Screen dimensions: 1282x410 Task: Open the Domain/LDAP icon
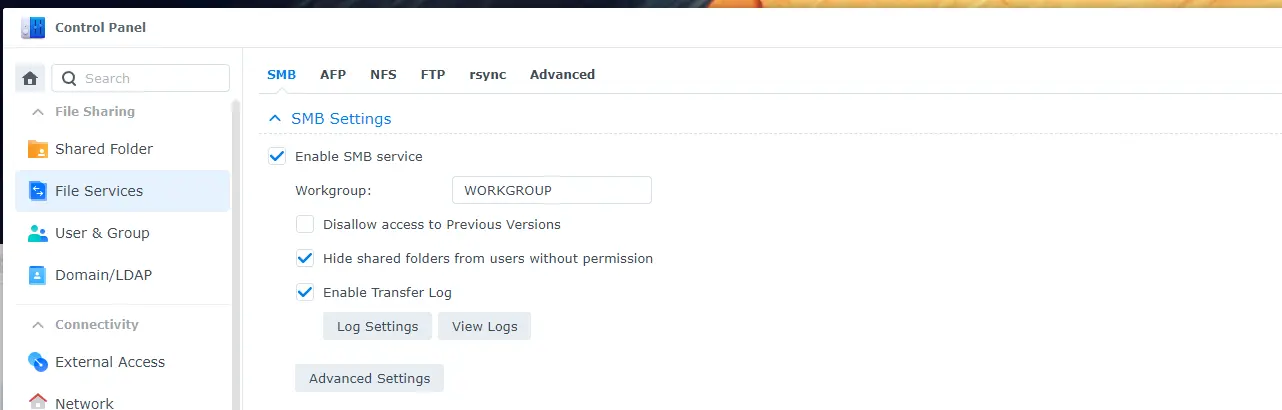[38, 275]
